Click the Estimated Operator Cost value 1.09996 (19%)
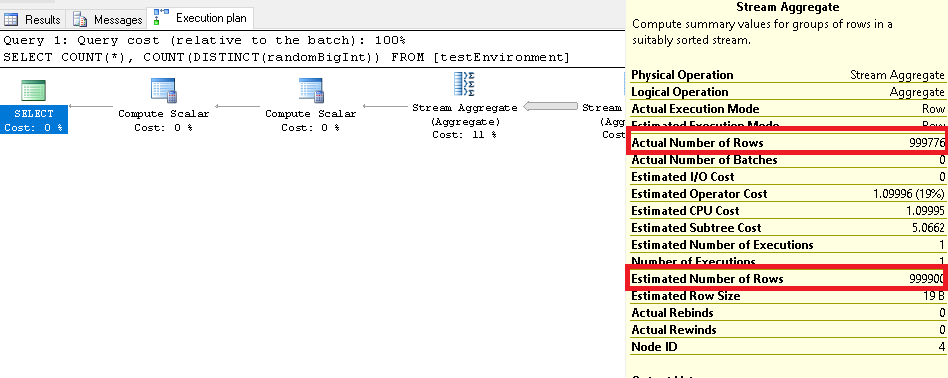This screenshot has height=378, width=948. point(909,194)
